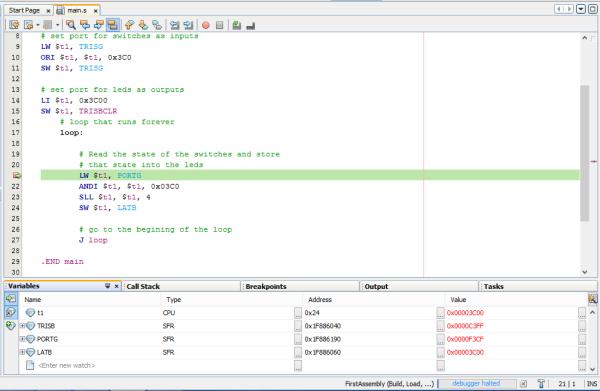
Task: Expand the LATB watch row
Action: click(x=23, y=352)
